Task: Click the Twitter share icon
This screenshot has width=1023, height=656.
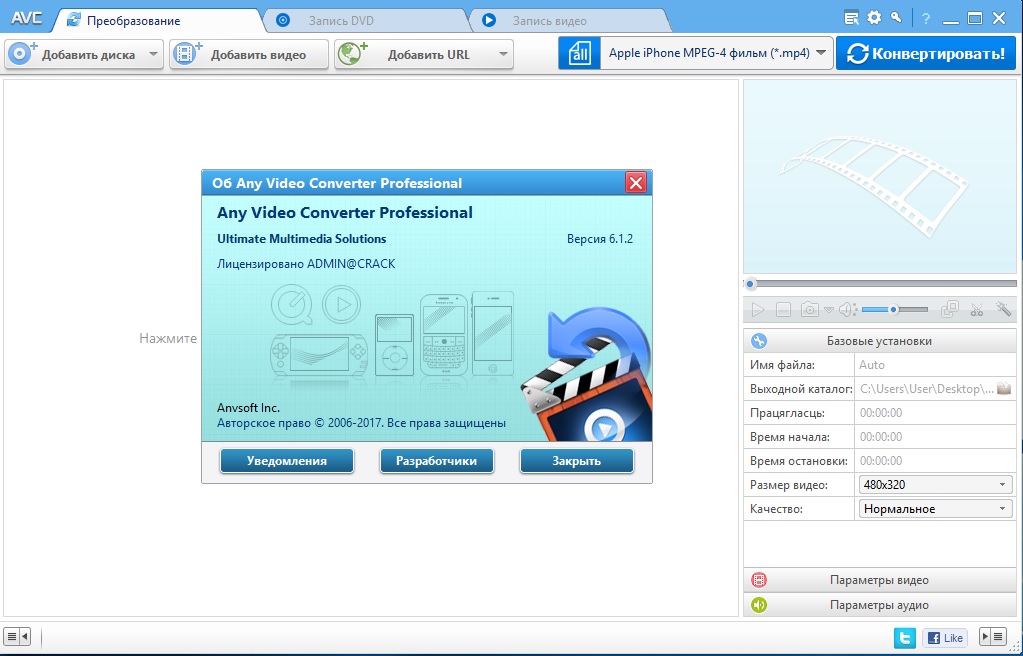Action: (x=904, y=637)
